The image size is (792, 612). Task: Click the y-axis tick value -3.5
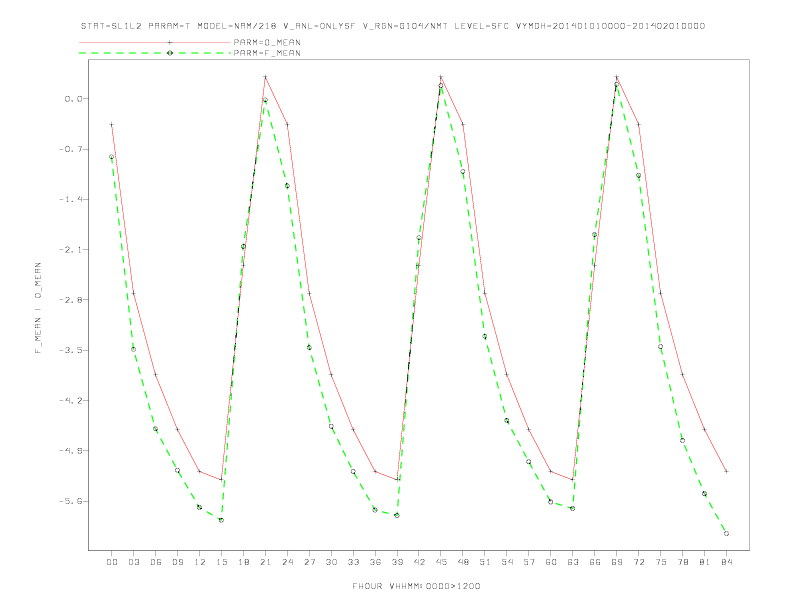(x=71, y=350)
